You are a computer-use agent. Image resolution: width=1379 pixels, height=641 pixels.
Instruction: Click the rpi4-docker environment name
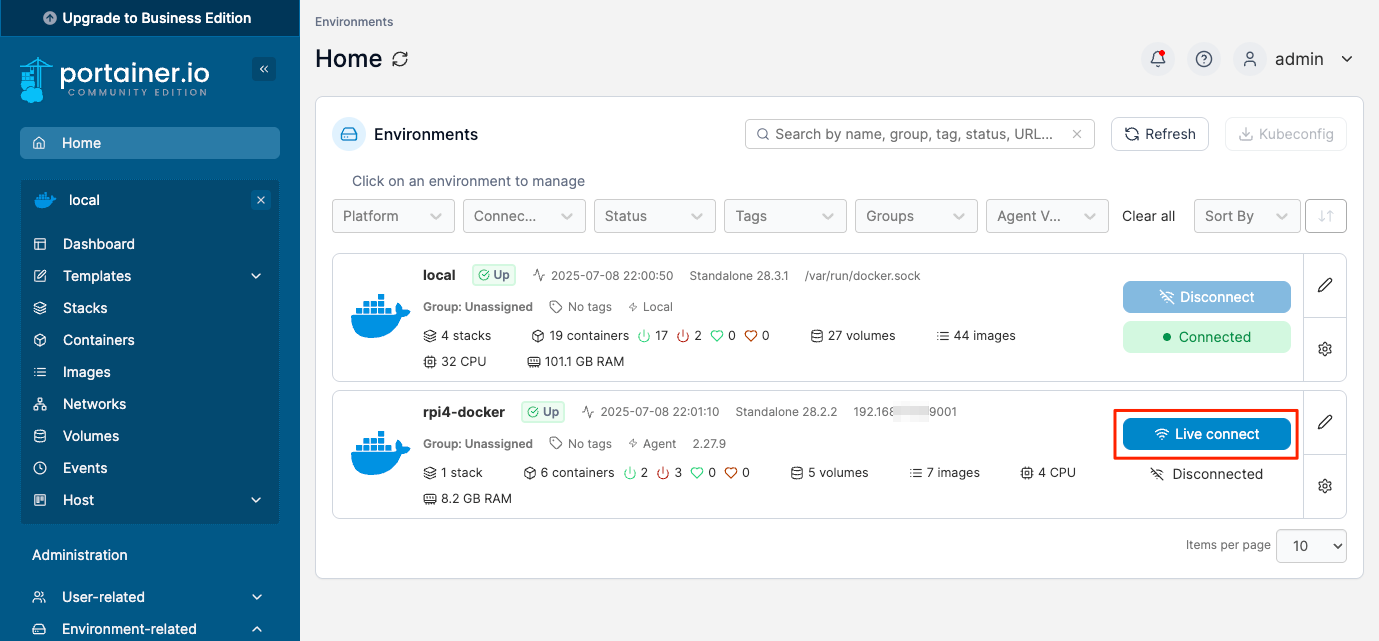pyautogui.click(x=464, y=412)
